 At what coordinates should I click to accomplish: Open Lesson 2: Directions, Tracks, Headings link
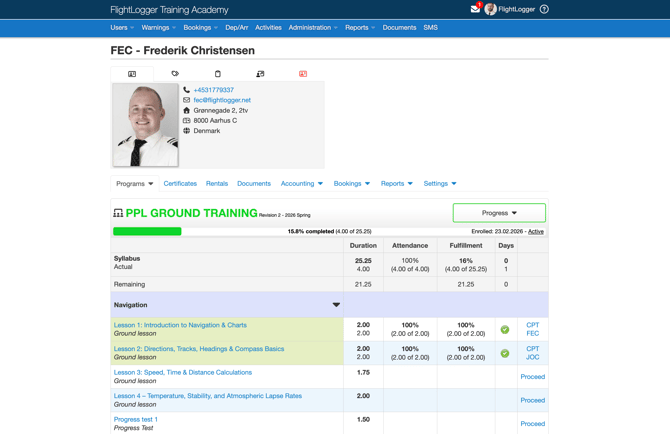tap(199, 349)
